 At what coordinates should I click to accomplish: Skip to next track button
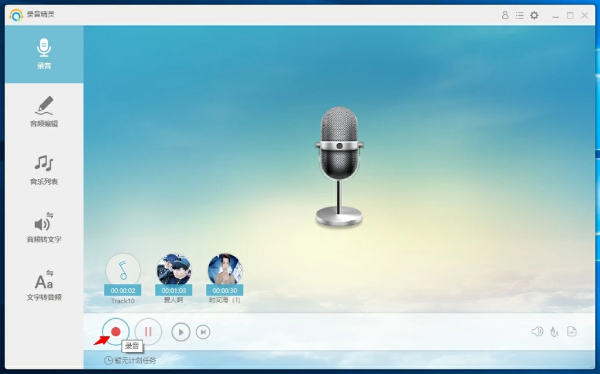(x=203, y=332)
